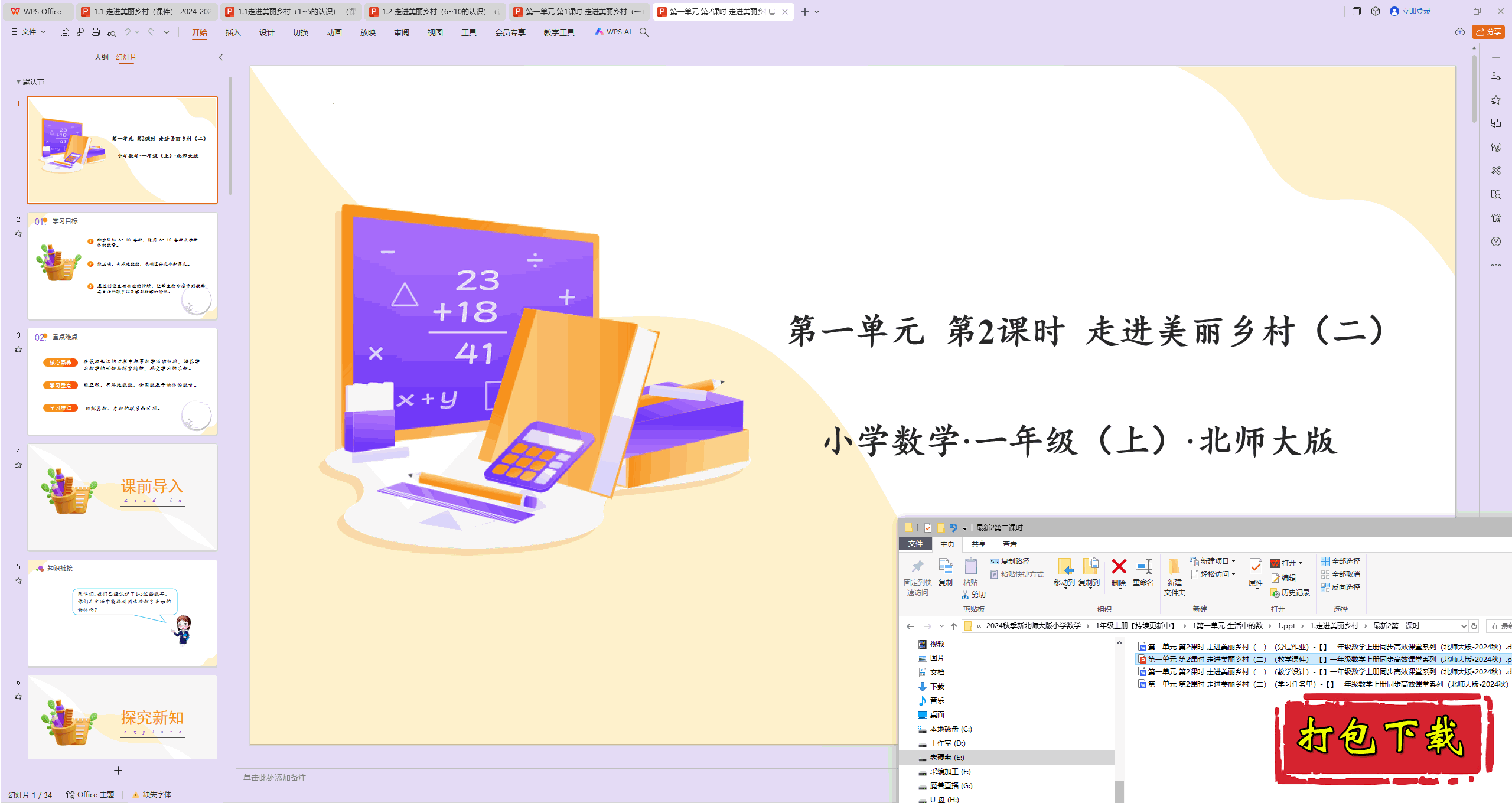Toggle the star marker on slide 4
Screen dimensions: 1512x803
(x=18, y=465)
